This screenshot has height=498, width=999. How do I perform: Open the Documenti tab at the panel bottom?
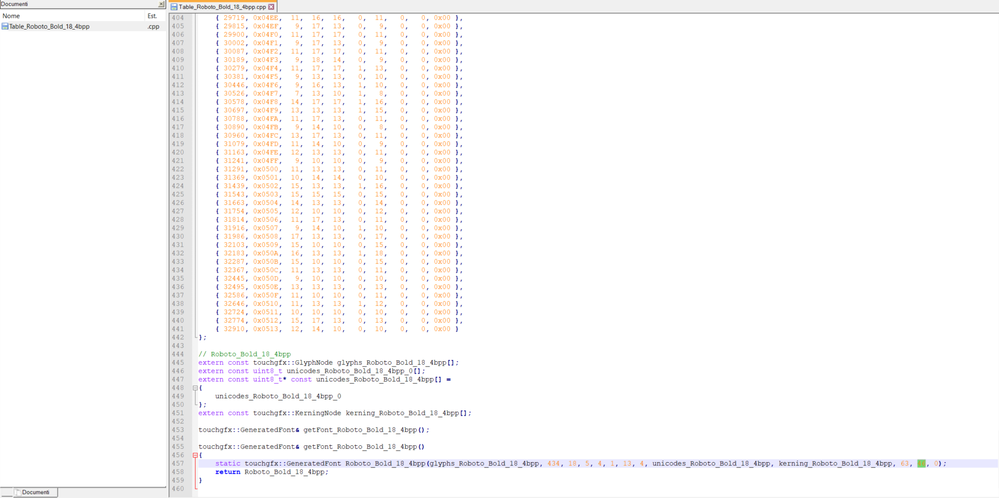click(x=35, y=492)
